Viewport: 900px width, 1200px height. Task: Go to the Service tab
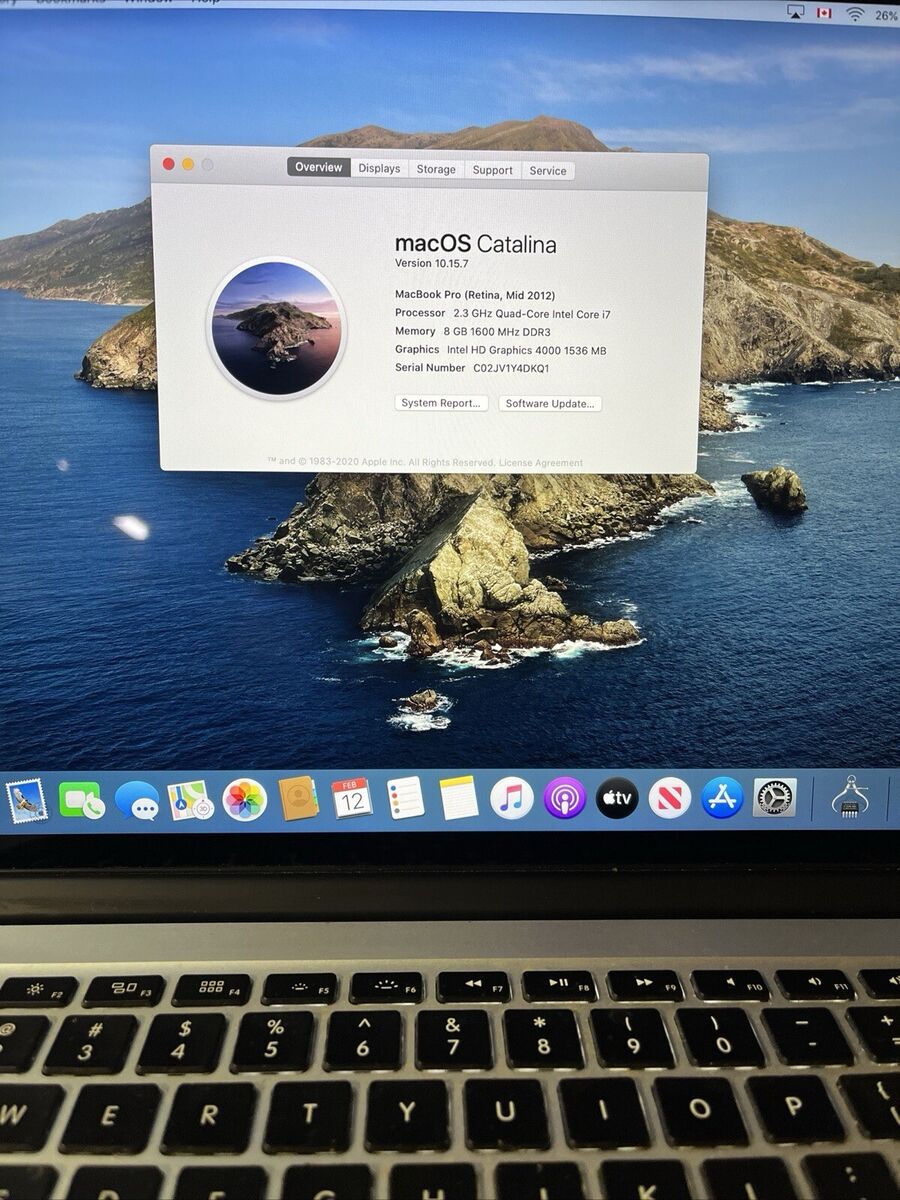click(x=548, y=171)
